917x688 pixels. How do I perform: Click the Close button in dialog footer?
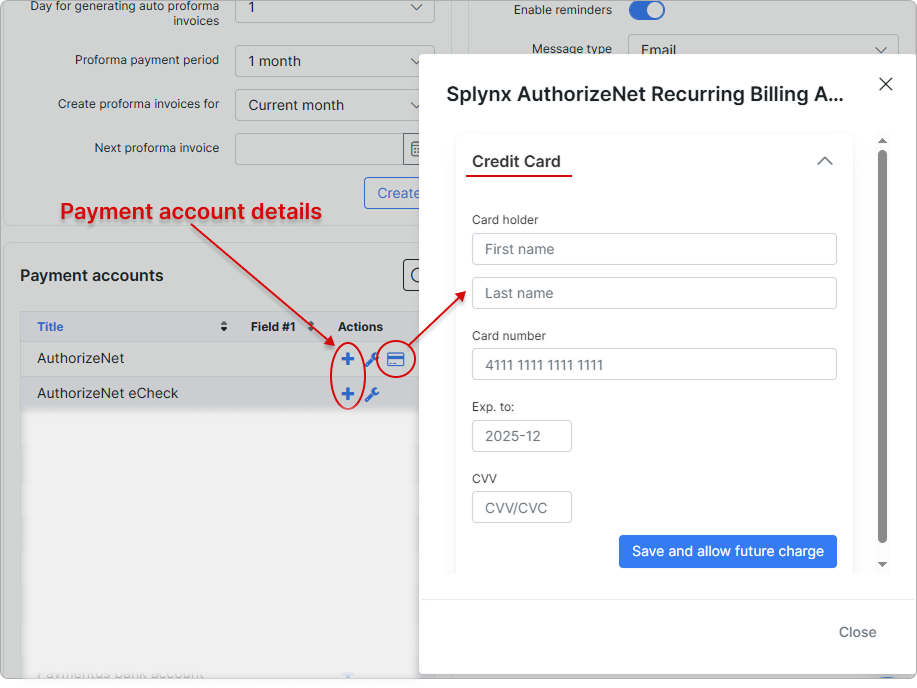point(857,632)
